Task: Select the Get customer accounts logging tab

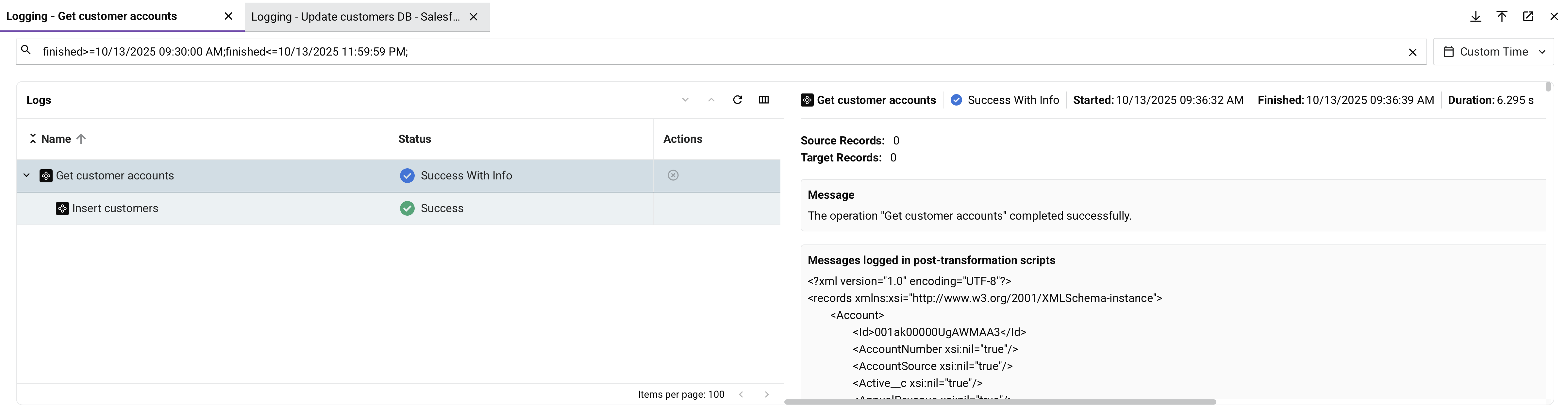Action: (x=91, y=16)
